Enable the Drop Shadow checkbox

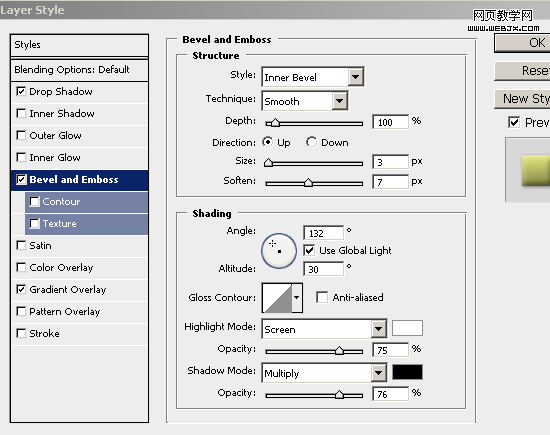pos(21,92)
